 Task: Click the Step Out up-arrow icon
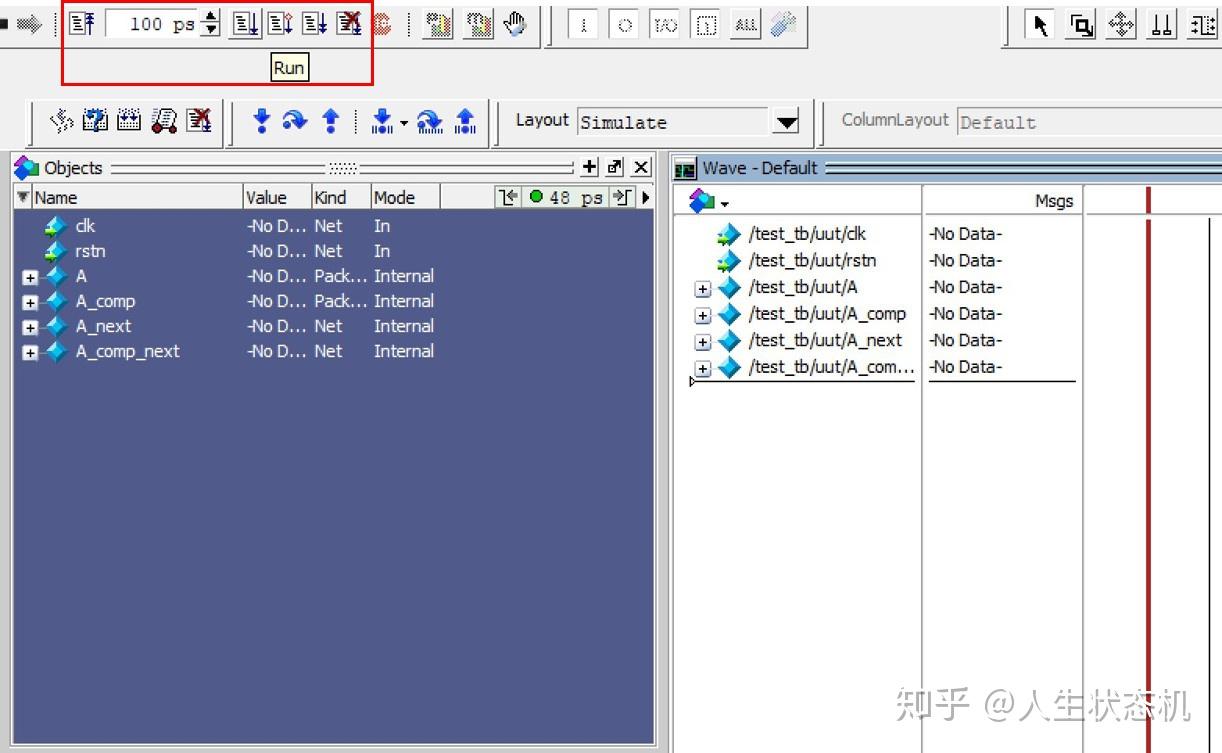330,121
